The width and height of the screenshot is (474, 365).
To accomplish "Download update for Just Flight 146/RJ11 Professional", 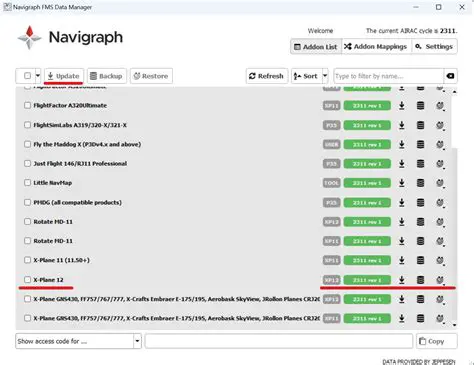I will click(x=402, y=164).
